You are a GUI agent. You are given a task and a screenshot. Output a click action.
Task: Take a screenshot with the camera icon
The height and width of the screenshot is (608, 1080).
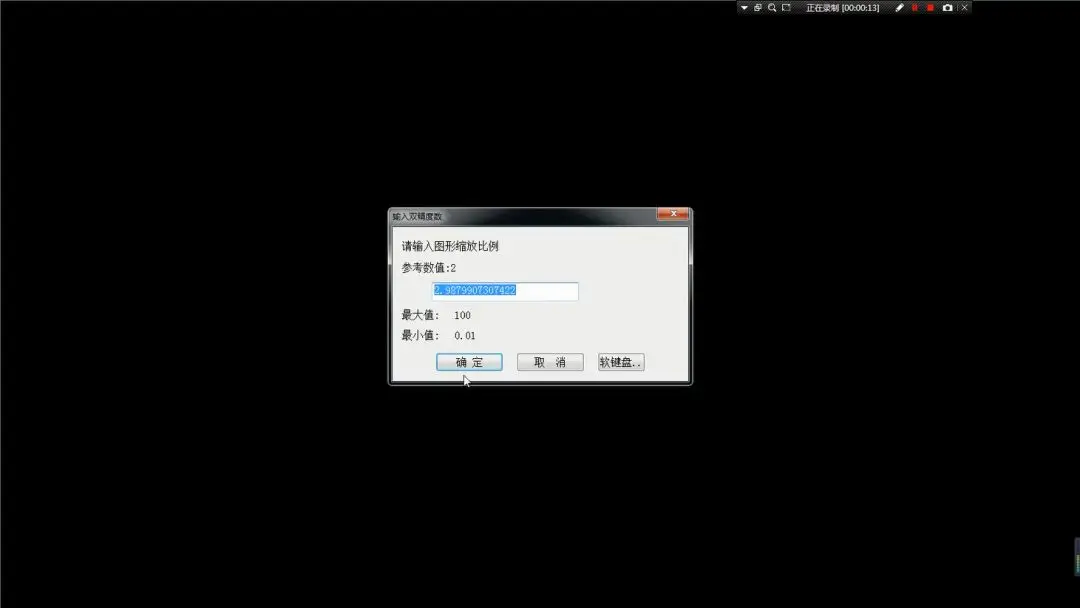(947, 7)
